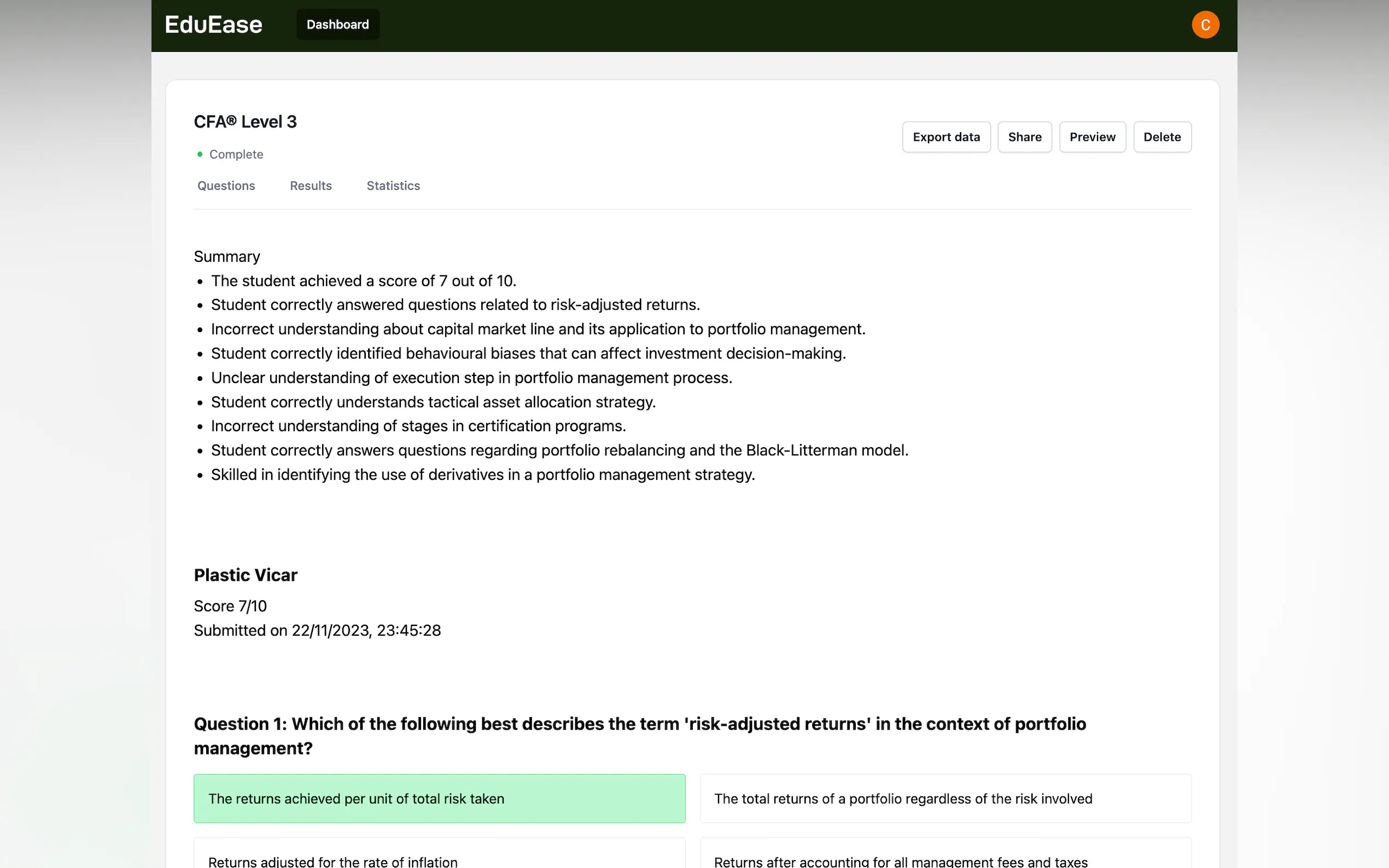Open the Results tab
This screenshot has height=868, width=1389.
coord(311,185)
